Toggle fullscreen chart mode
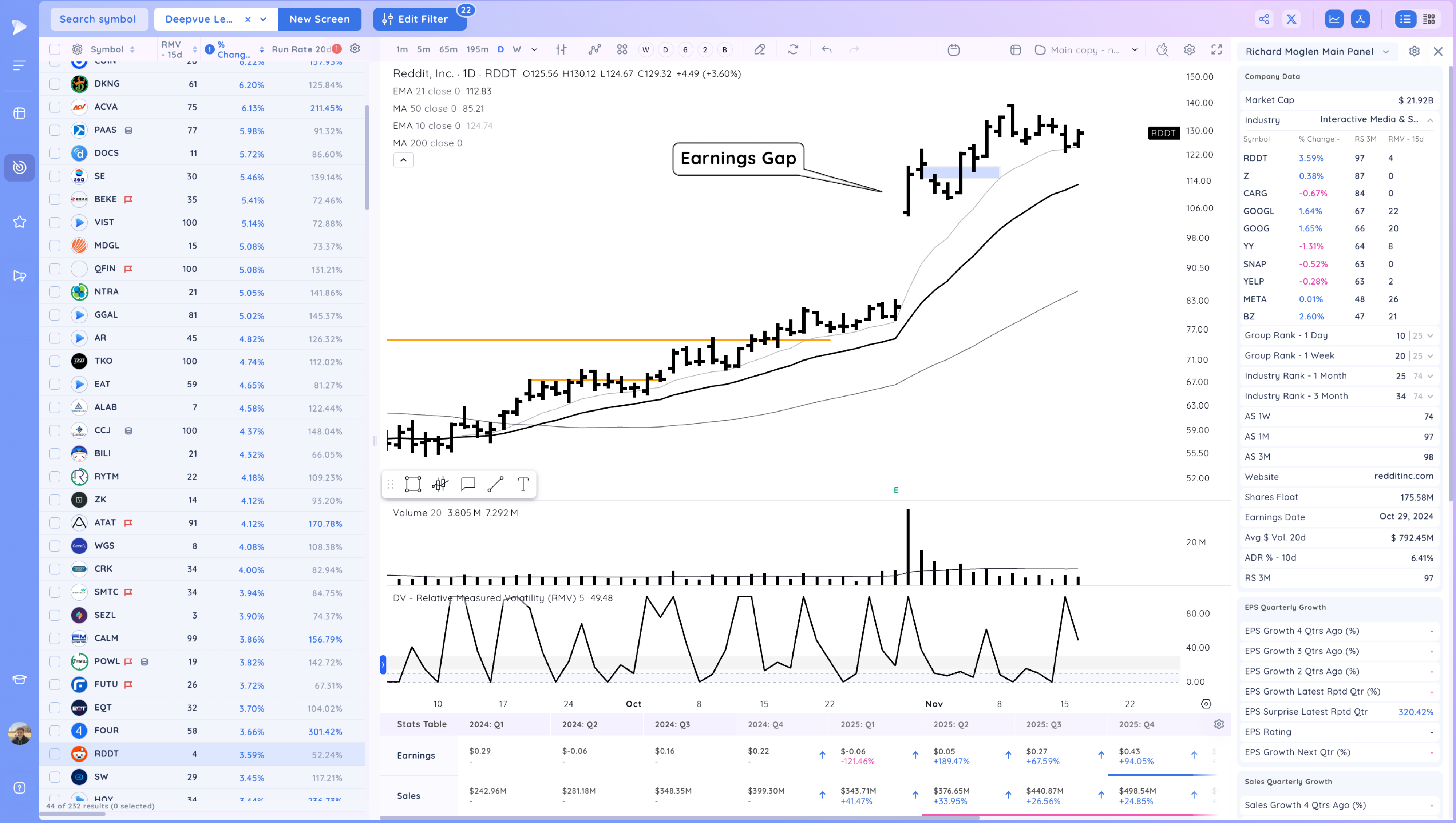The height and width of the screenshot is (823, 1456). click(1217, 50)
